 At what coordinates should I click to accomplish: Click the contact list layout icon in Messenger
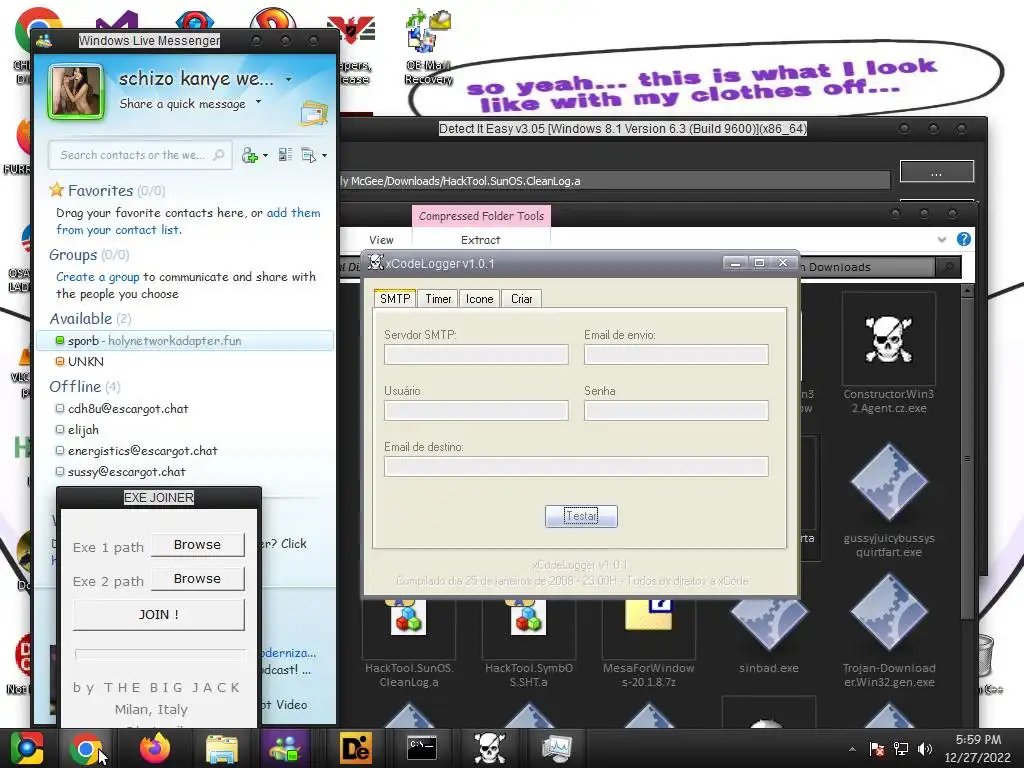[x=285, y=155]
